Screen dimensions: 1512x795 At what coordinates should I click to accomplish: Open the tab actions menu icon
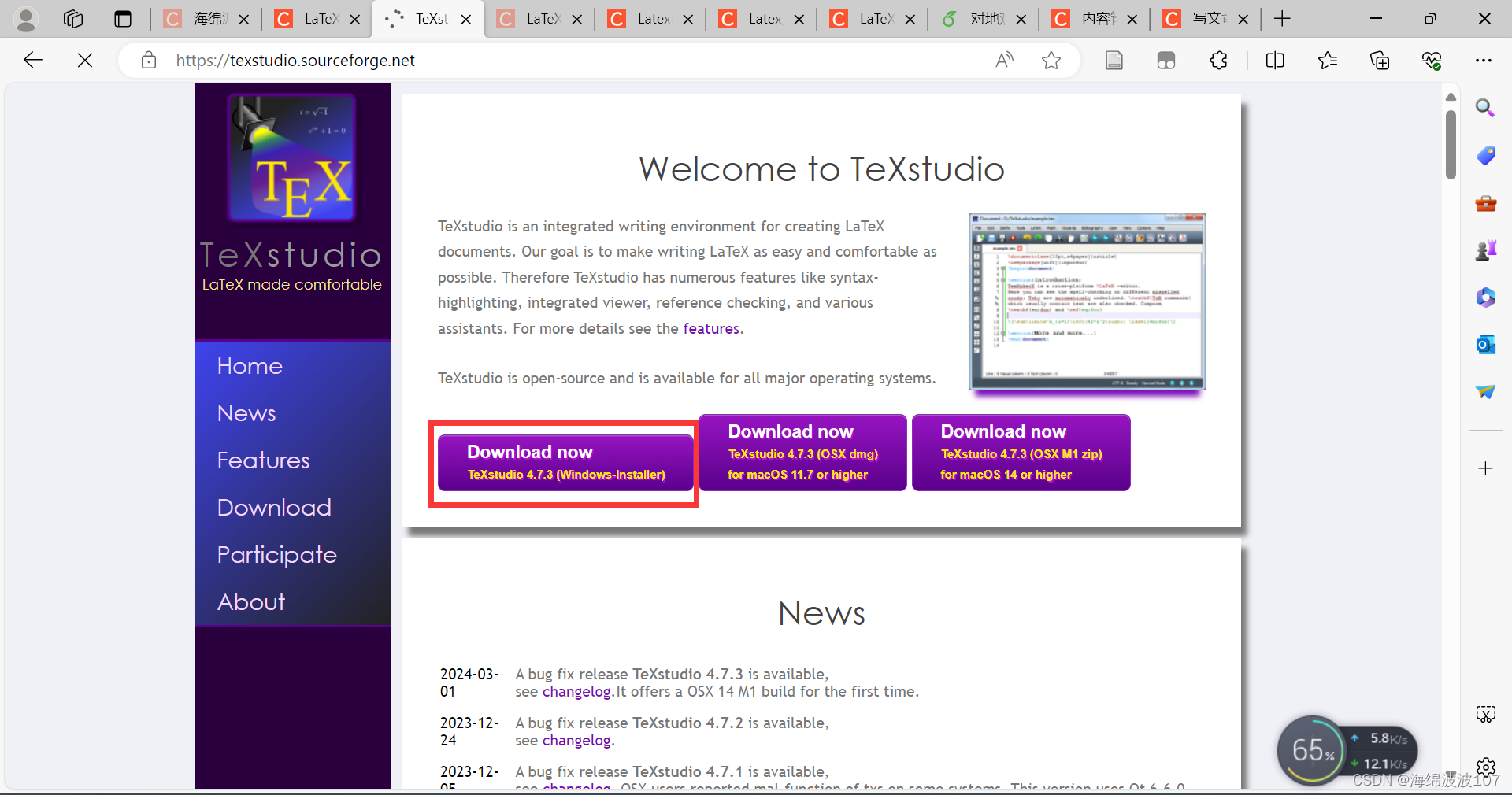[x=123, y=19]
